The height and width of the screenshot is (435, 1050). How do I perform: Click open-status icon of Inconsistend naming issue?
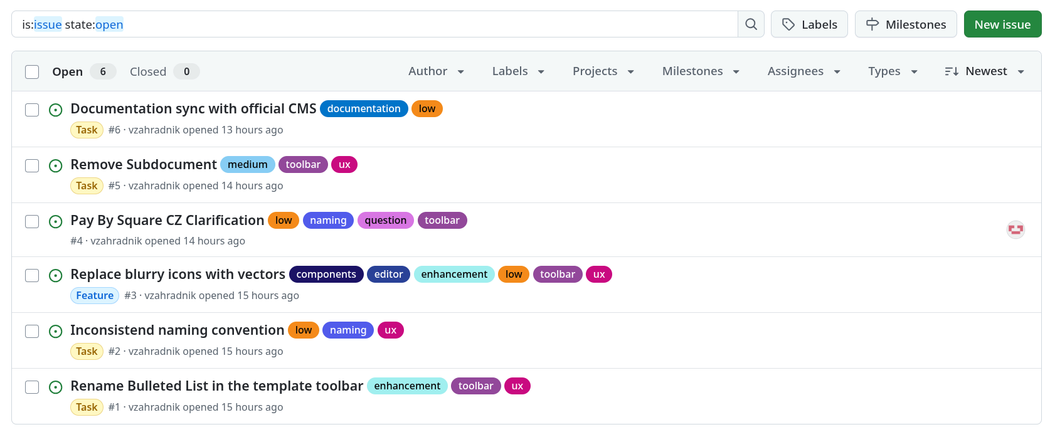(56, 331)
